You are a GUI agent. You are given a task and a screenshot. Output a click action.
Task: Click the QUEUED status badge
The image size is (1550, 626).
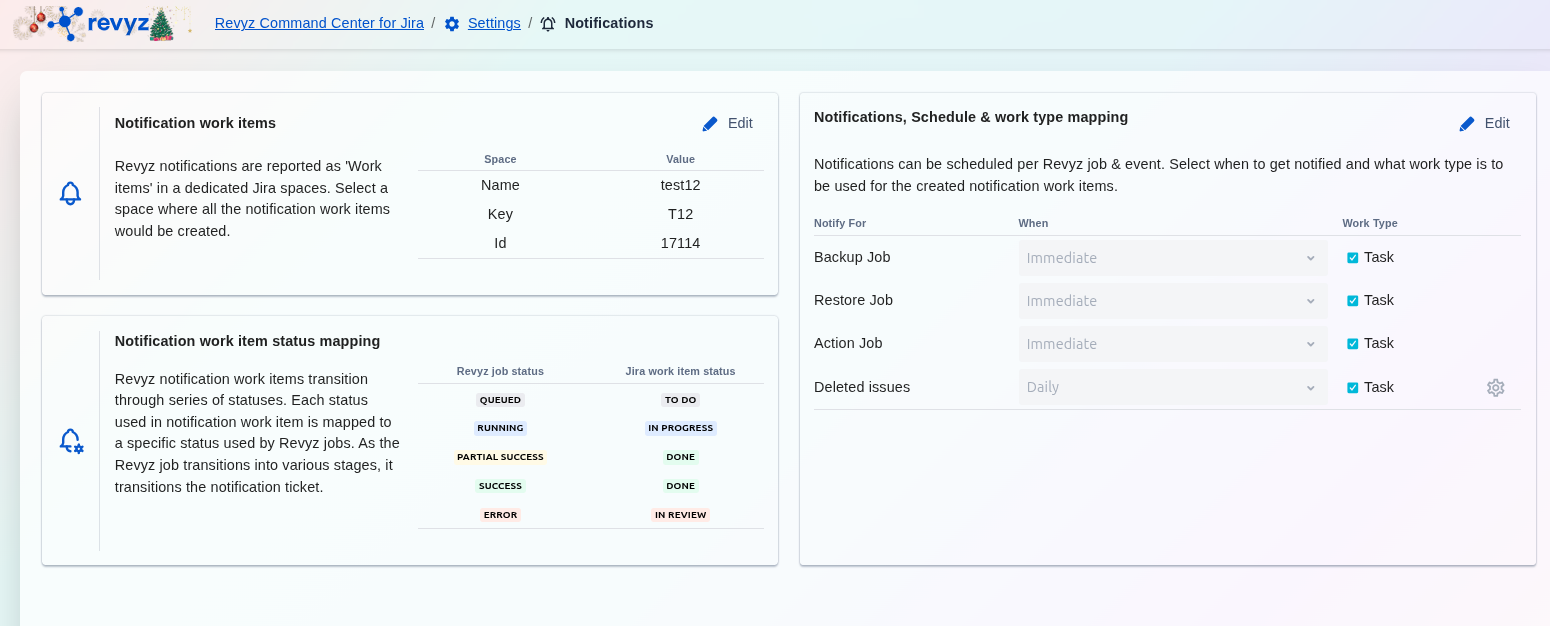500,400
